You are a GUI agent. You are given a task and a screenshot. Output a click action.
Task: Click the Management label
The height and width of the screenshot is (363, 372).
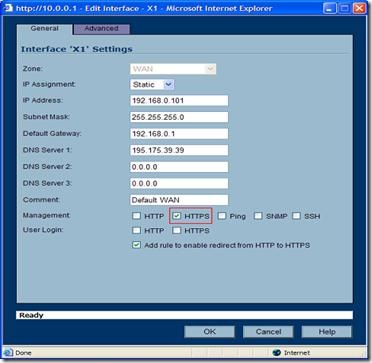[x=47, y=215]
